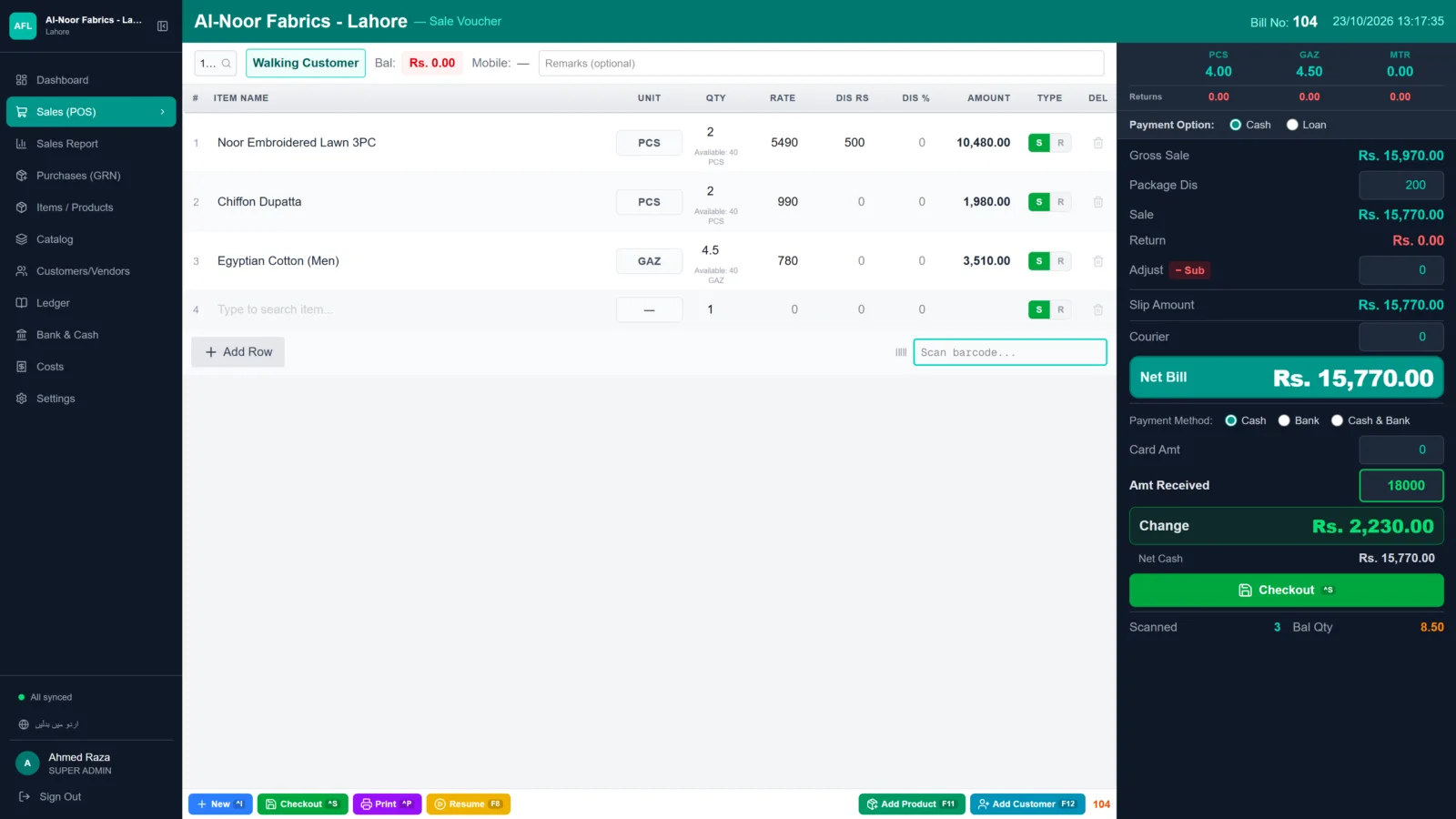1456x819 pixels.
Task: Click the large green Checkout button
Action: pos(1286,591)
